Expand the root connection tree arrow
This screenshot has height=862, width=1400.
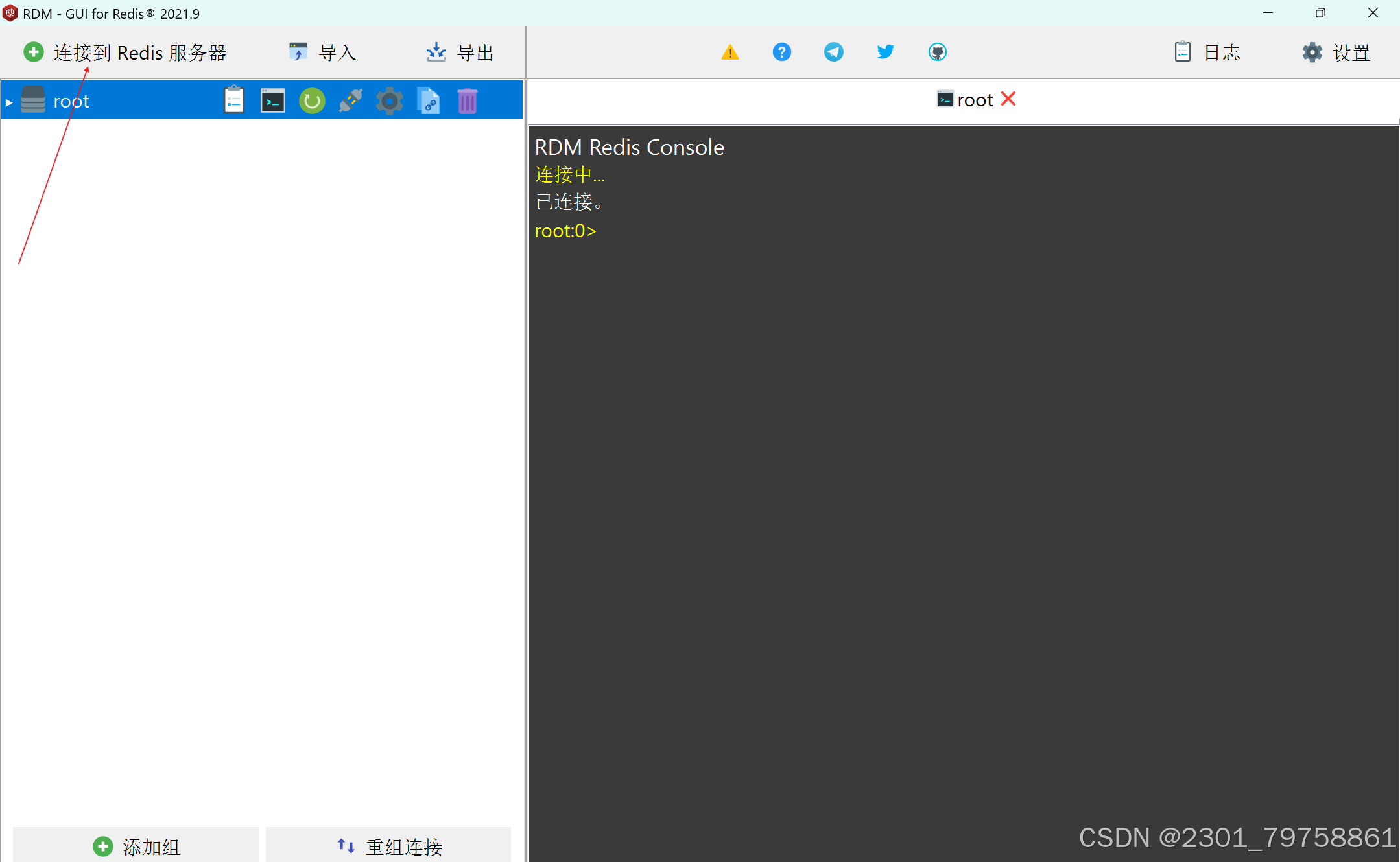tap(9, 102)
